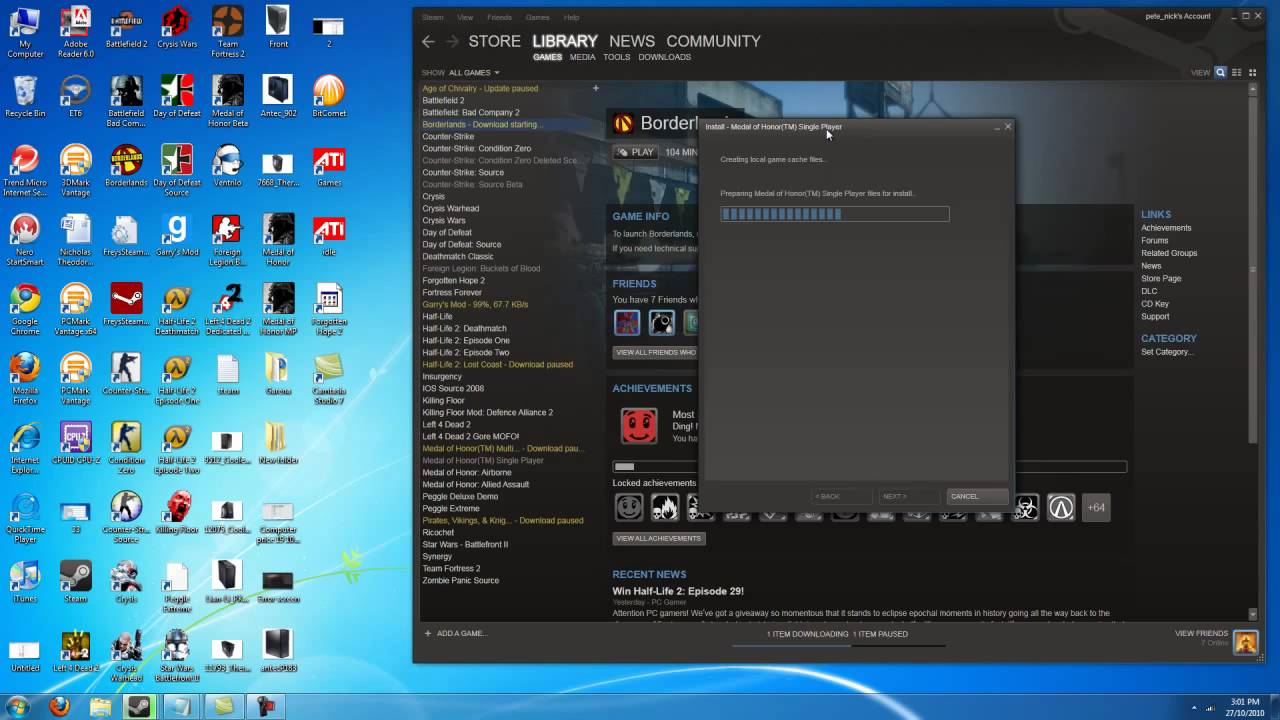Switch to the NEWS tab
This screenshot has width=1280, height=720.
point(632,41)
